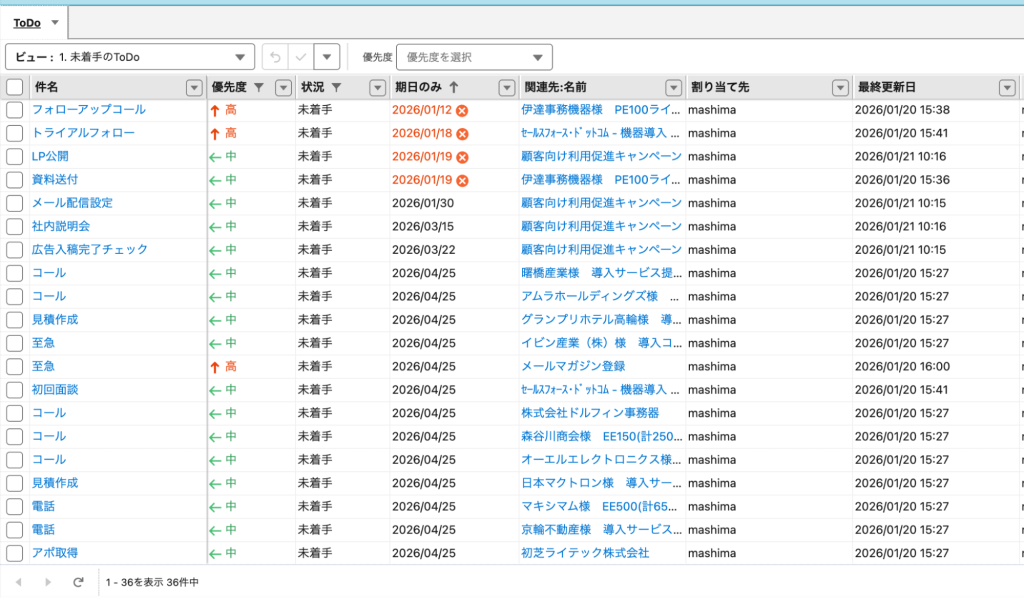Check the box next to LP公開
Viewport: 1024px width, 598px height.
click(14, 156)
